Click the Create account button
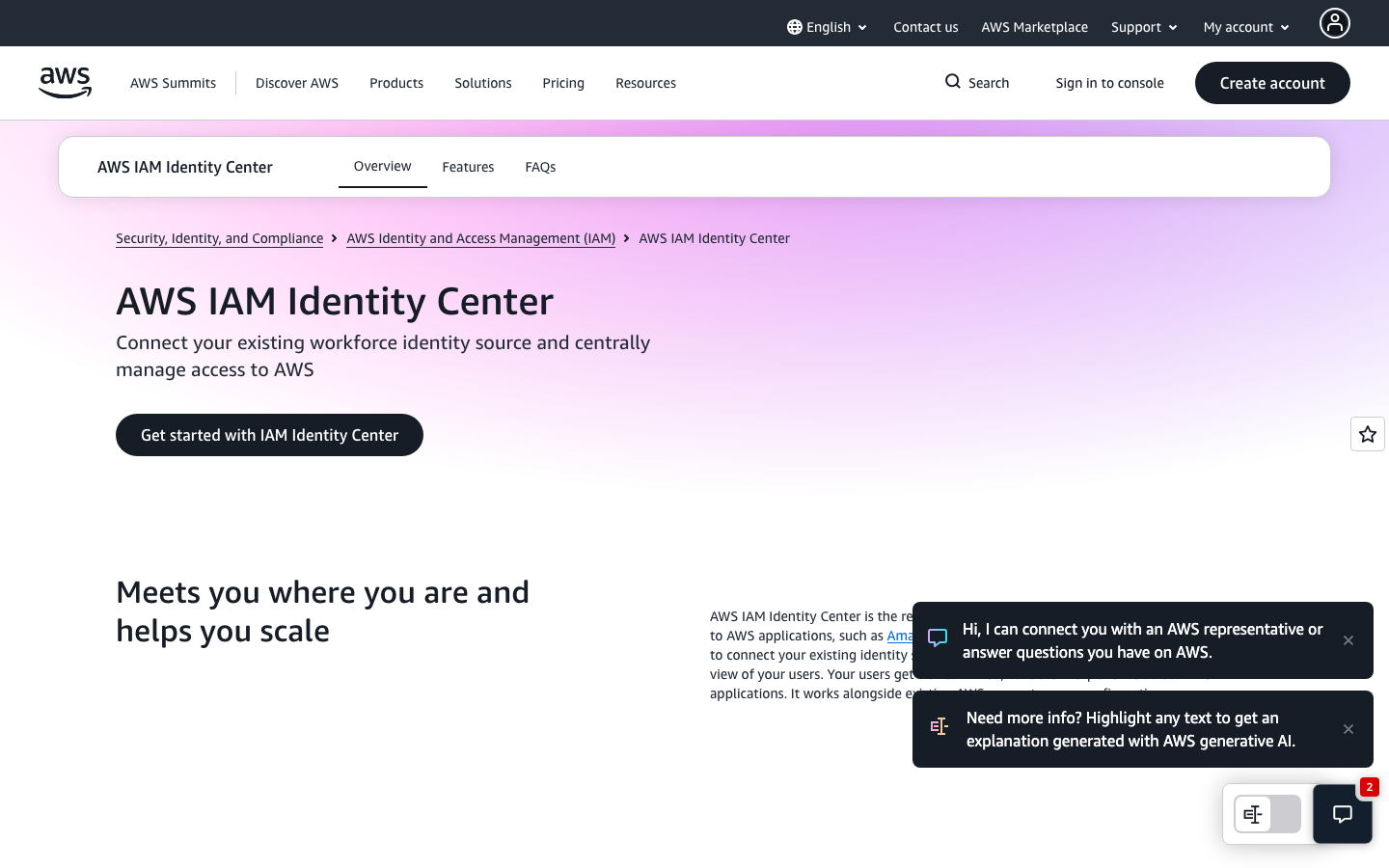The width and height of the screenshot is (1389, 868). (x=1272, y=83)
